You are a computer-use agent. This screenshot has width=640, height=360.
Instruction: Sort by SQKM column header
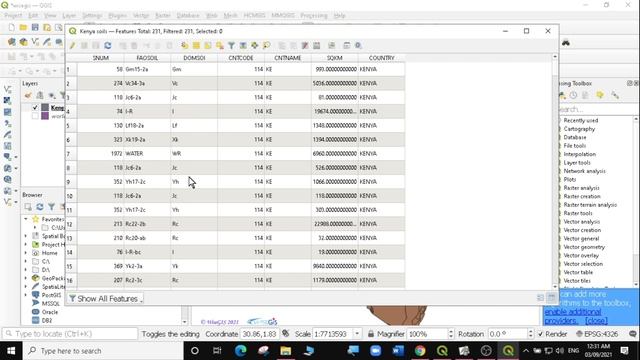335,58
